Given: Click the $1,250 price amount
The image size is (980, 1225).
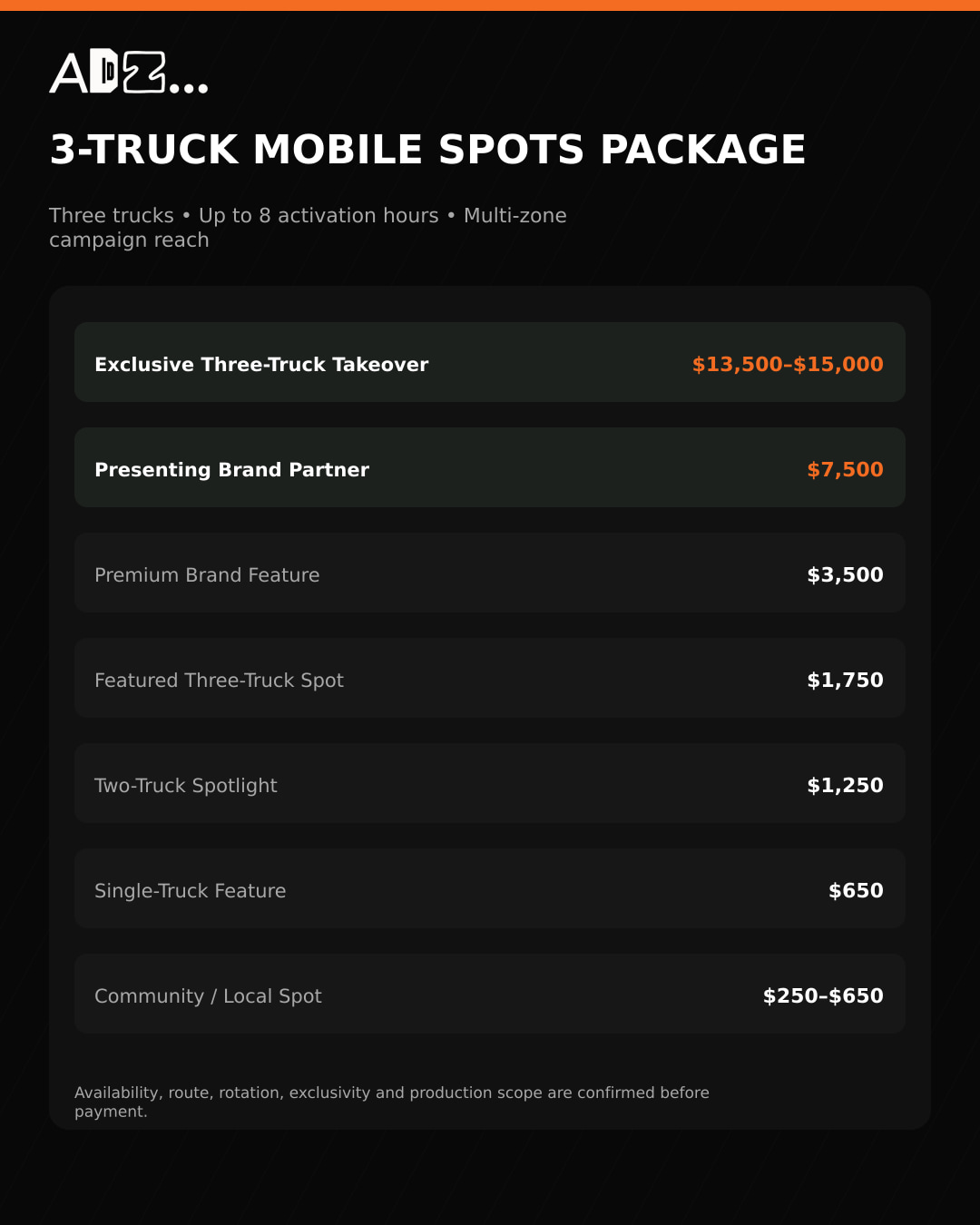Looking at the screenshot, I should (845, 785).
